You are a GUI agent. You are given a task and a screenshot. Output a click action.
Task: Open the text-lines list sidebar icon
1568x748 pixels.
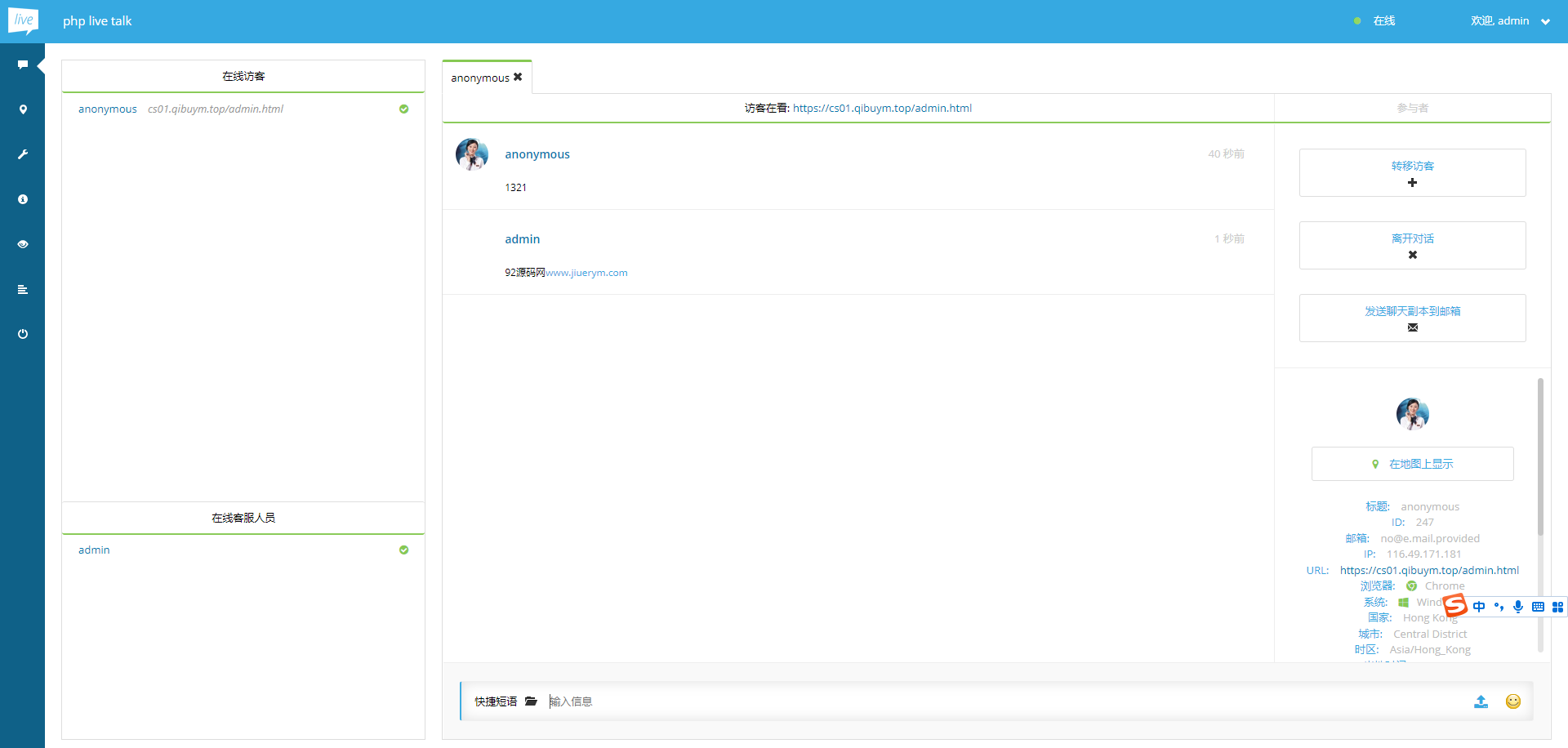[x=23, y=289]
